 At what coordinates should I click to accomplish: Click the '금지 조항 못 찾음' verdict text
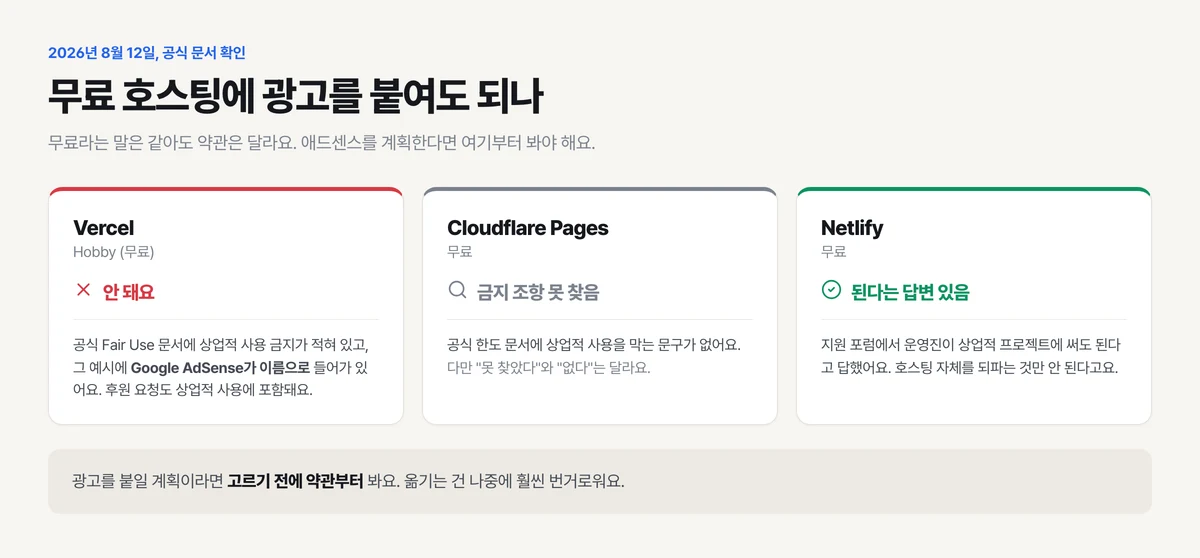(x=538, y=292)
